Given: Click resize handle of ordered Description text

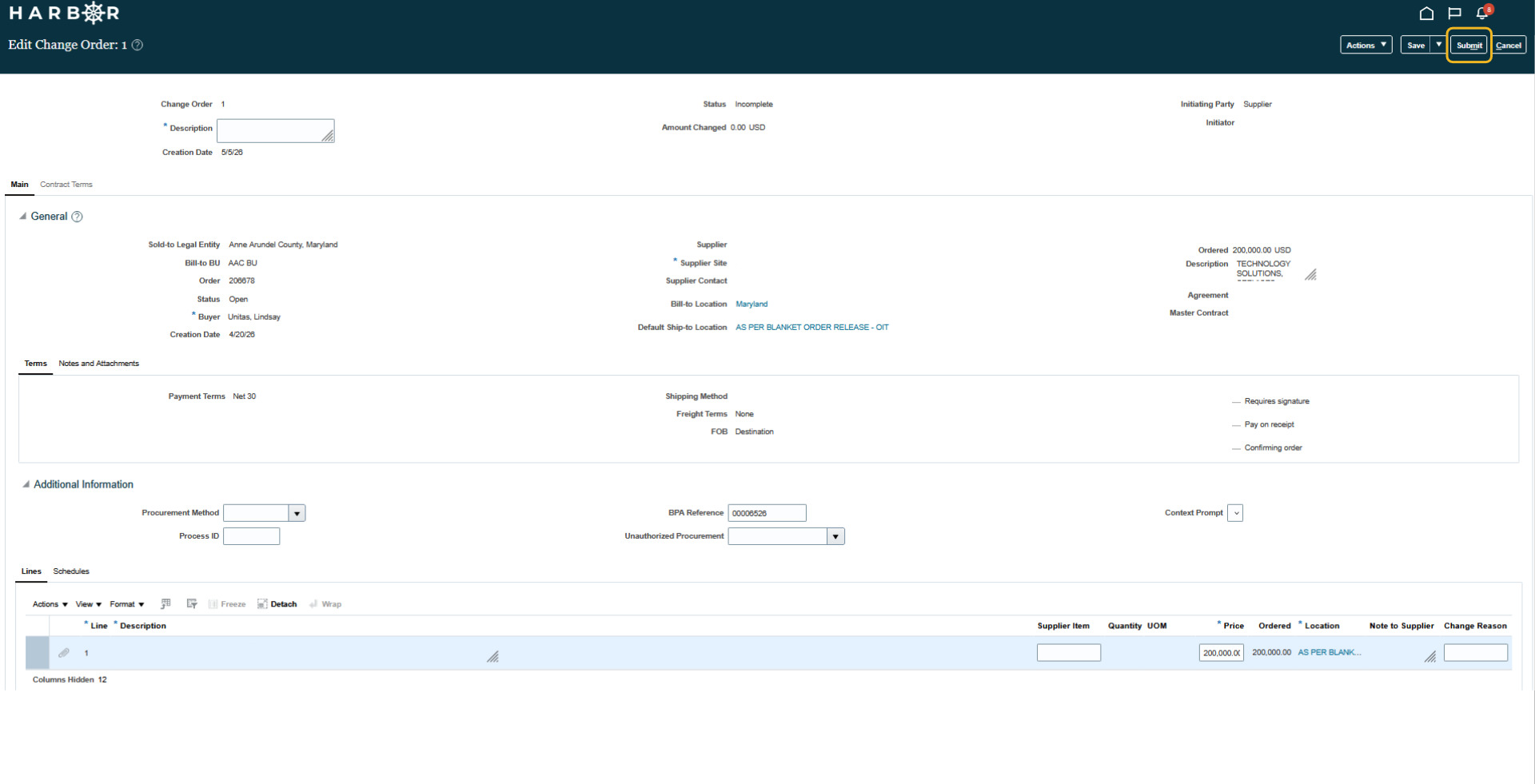Looking at the screenshot, I should 1310,274.
